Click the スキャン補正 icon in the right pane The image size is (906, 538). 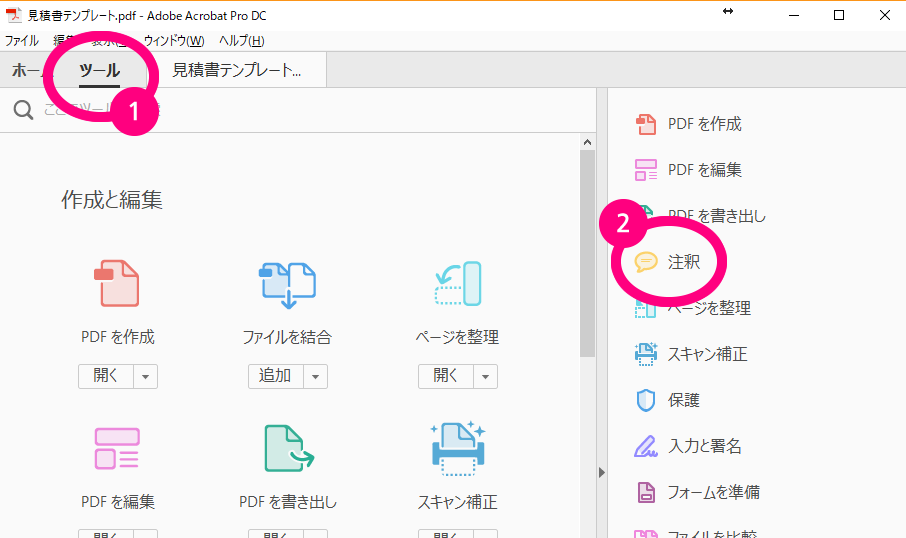click(645, 354)
